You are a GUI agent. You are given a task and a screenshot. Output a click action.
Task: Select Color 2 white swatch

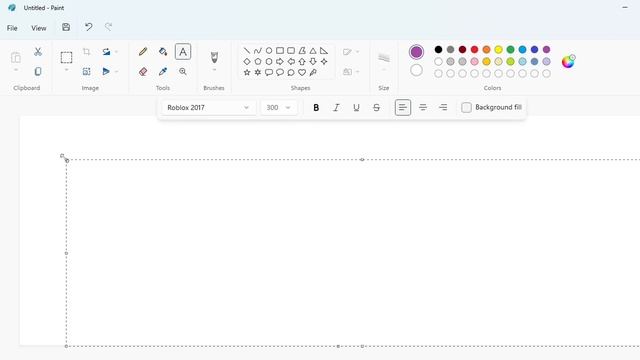tap(416, 70)
